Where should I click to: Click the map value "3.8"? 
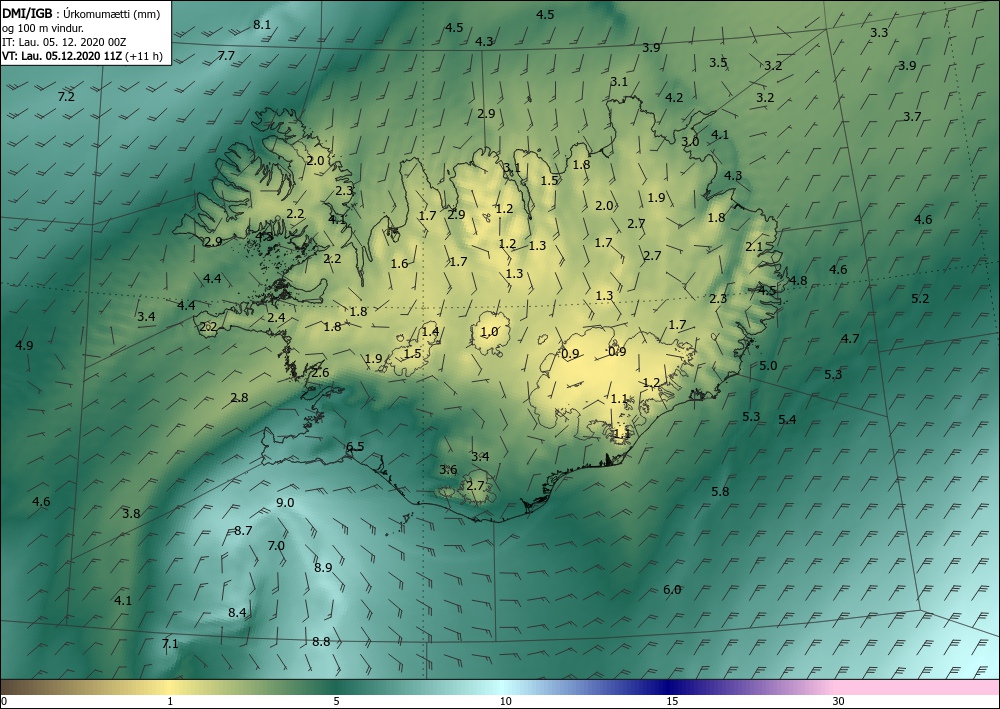pos(131,513)
